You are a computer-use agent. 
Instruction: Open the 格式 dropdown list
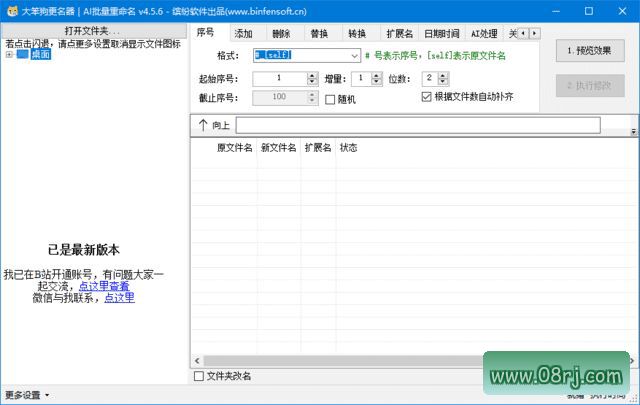(x=354, y=56)
